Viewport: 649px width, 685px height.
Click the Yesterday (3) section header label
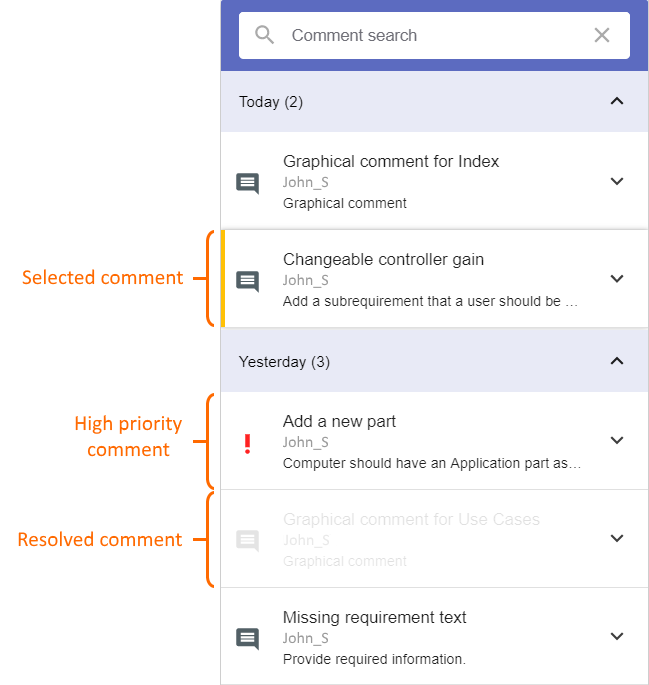click(284, 361)
